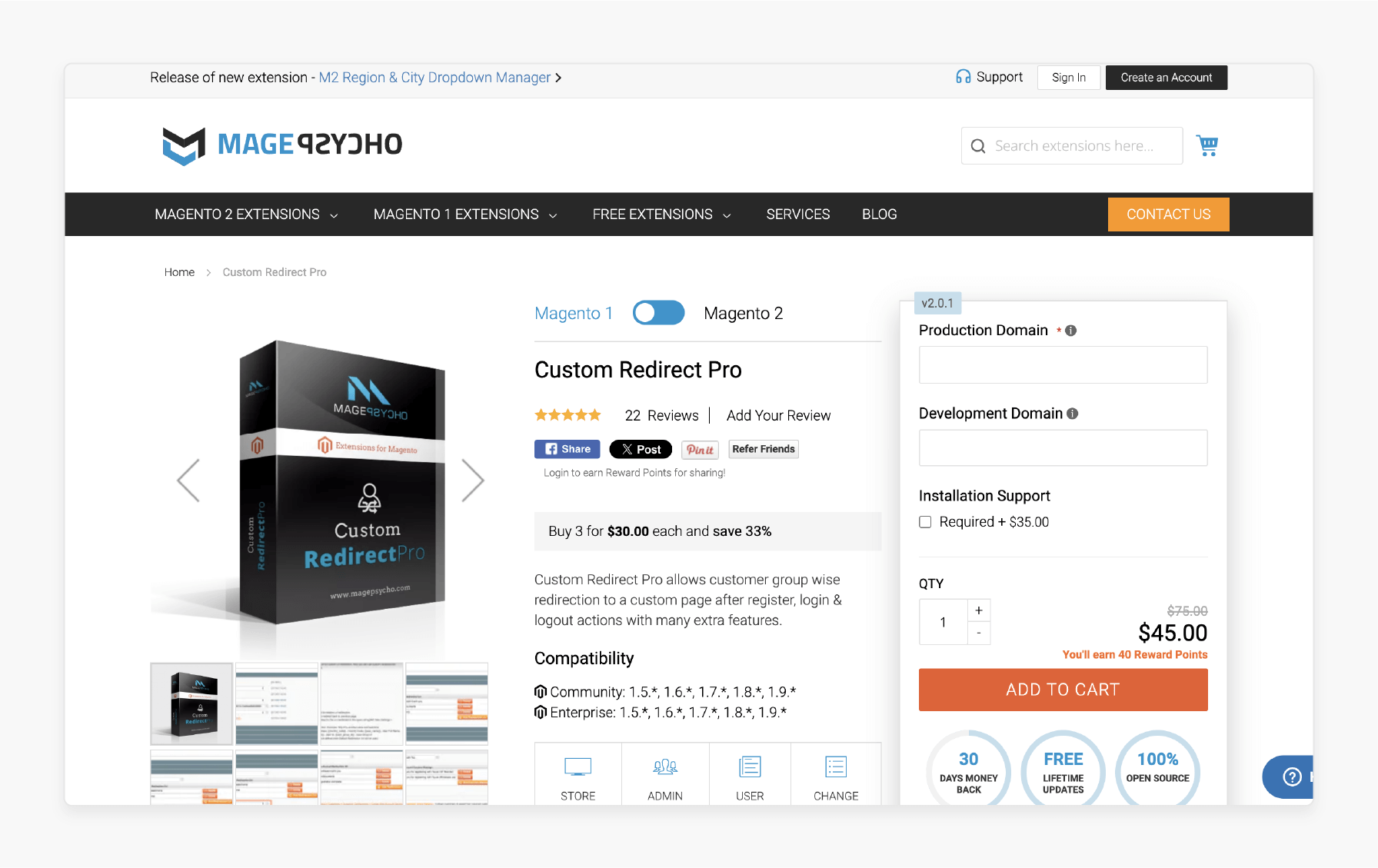Show previous product image arrow
This screenshot has width=1378, height=868.
point(188,481)
